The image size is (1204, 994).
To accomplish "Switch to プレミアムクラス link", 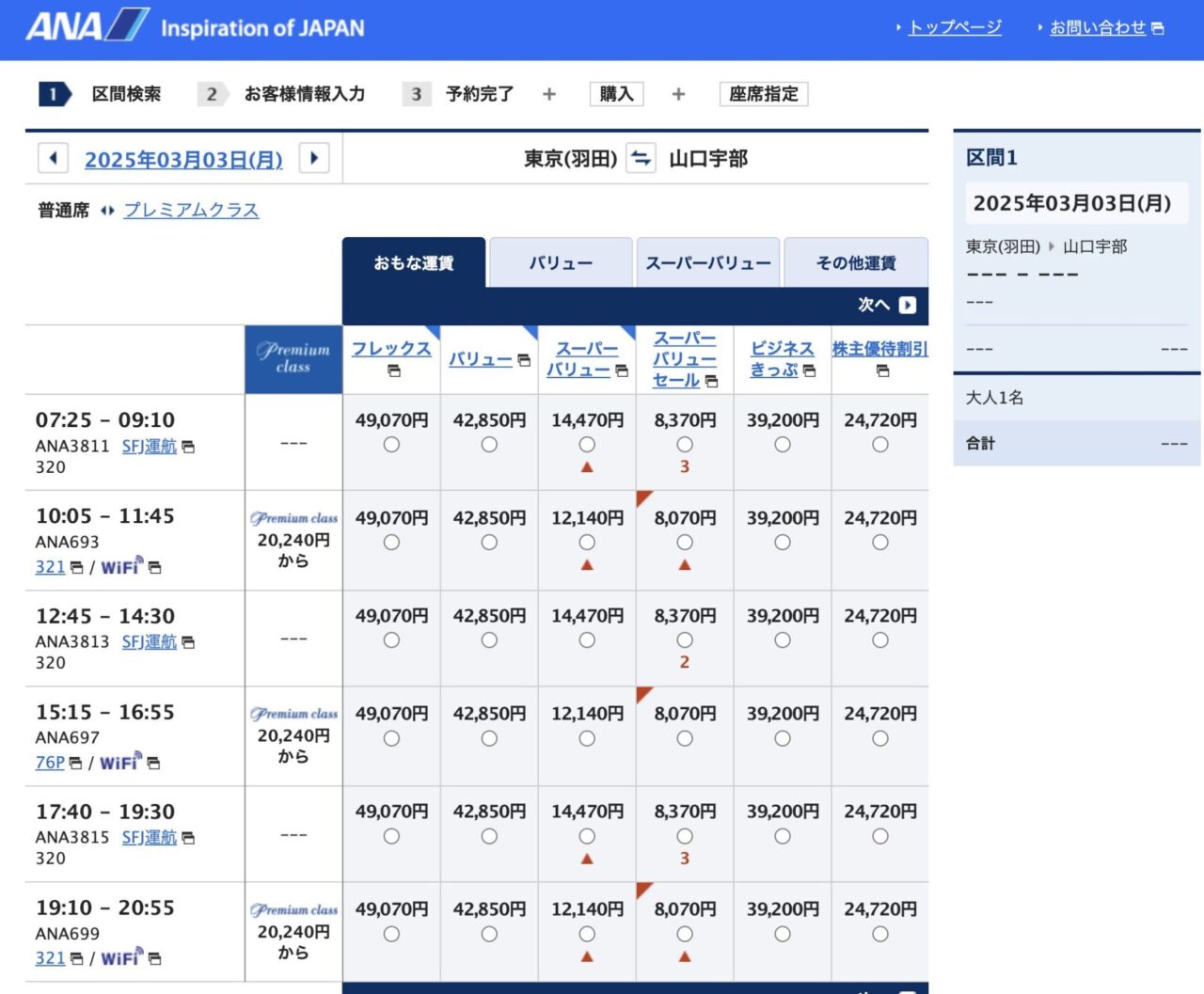I will click(x=191, y=210).
